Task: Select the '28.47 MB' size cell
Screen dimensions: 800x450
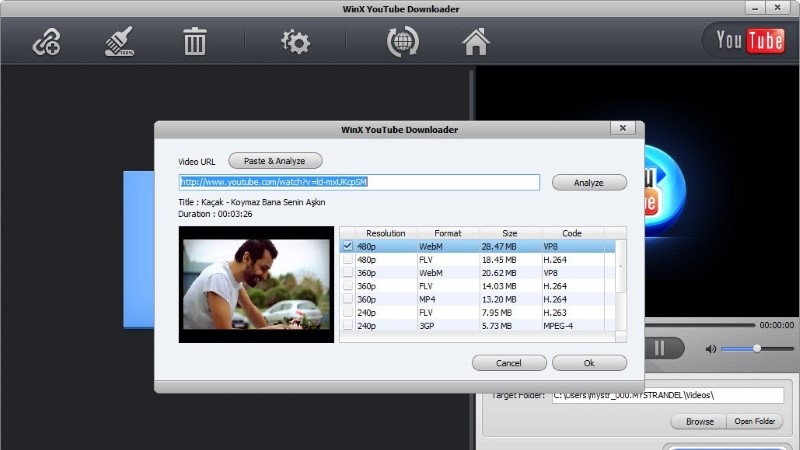Action: 498,246
